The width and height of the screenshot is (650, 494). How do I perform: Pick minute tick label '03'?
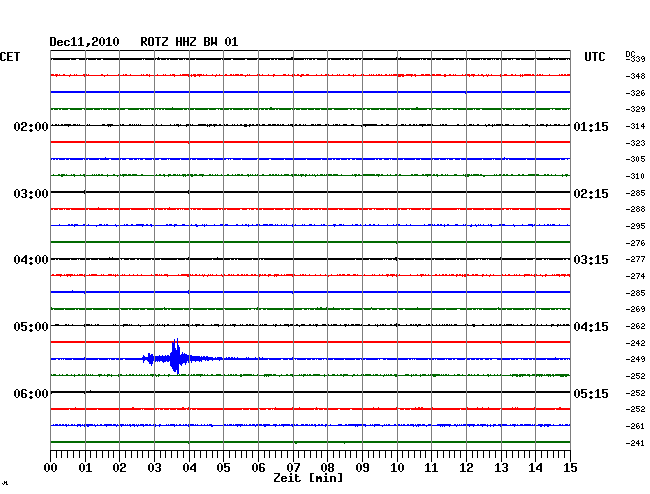tap(154, 468)
